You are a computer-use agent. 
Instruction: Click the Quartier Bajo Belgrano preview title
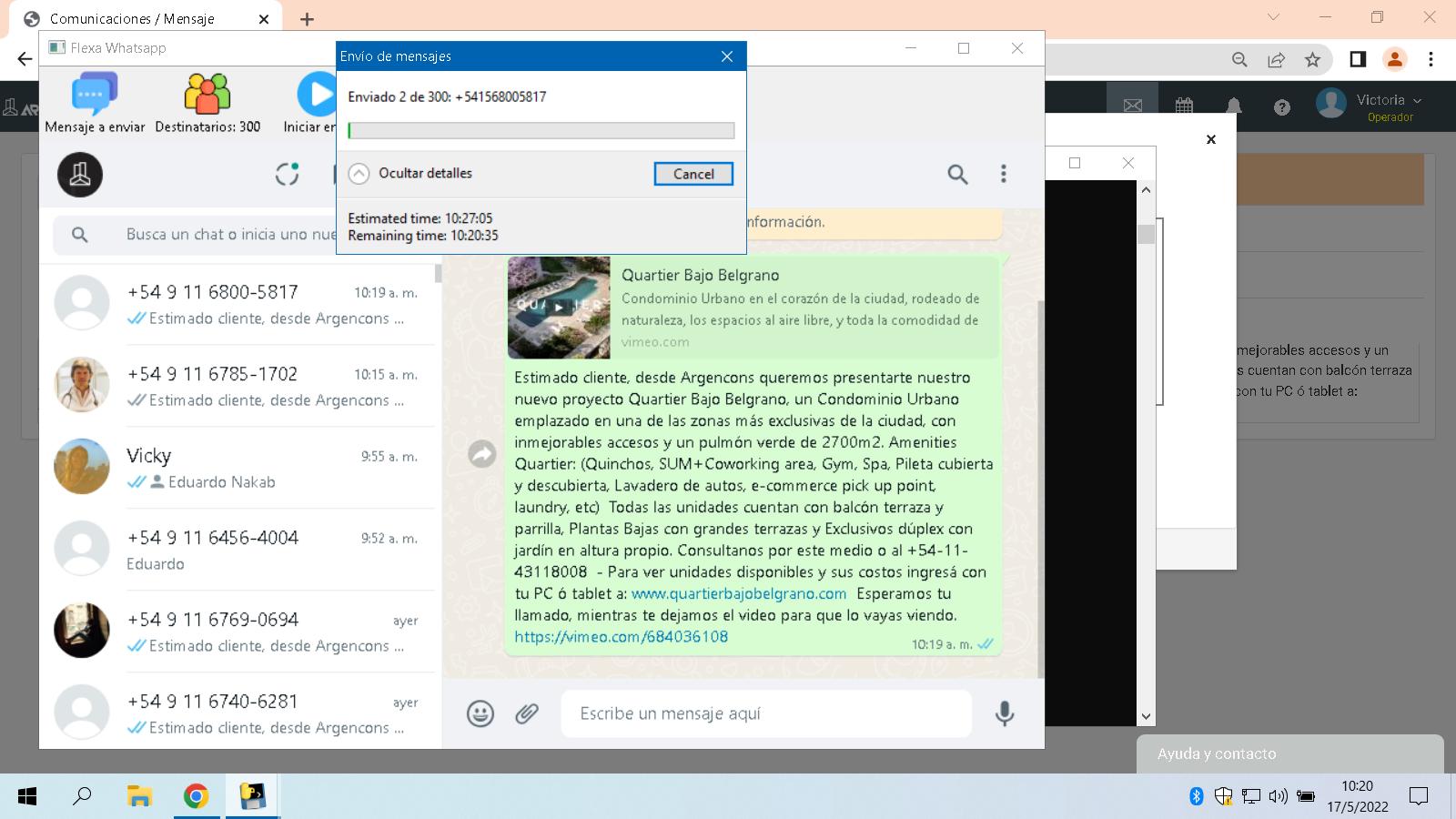(x=700, y=275)
